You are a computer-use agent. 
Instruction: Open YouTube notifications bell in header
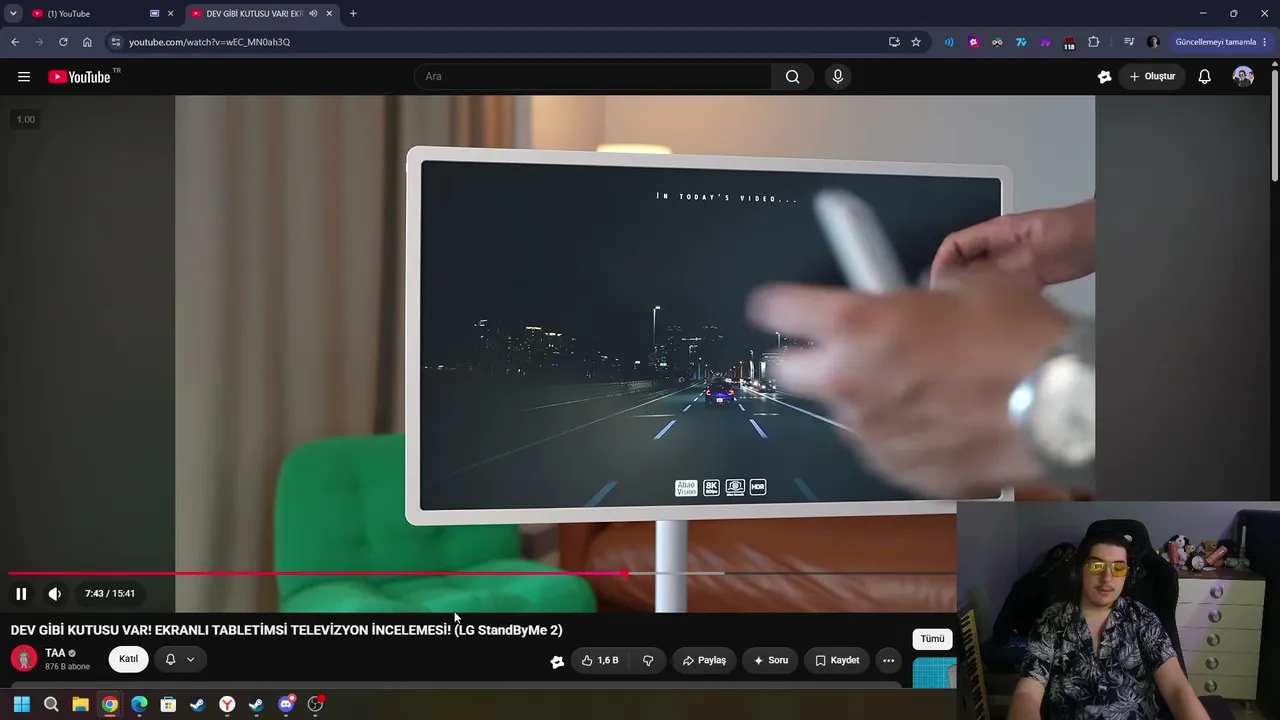[x=1205, y=77]
